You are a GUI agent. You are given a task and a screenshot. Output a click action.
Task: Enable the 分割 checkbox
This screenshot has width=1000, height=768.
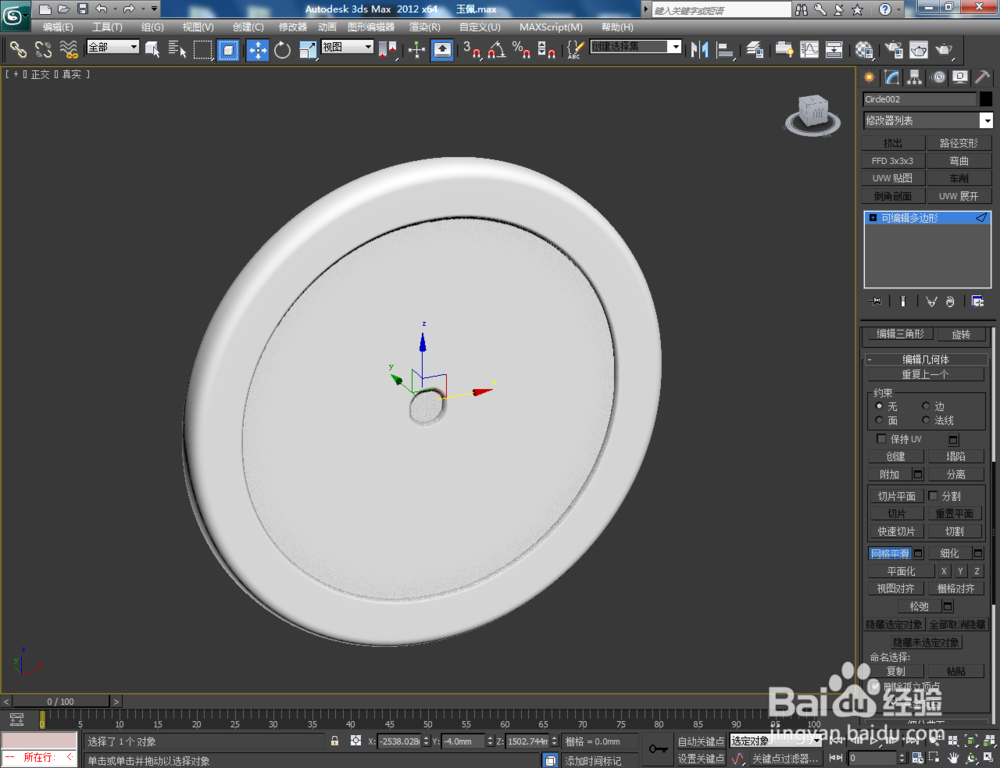pyautogui.click(x=933, y=495)
